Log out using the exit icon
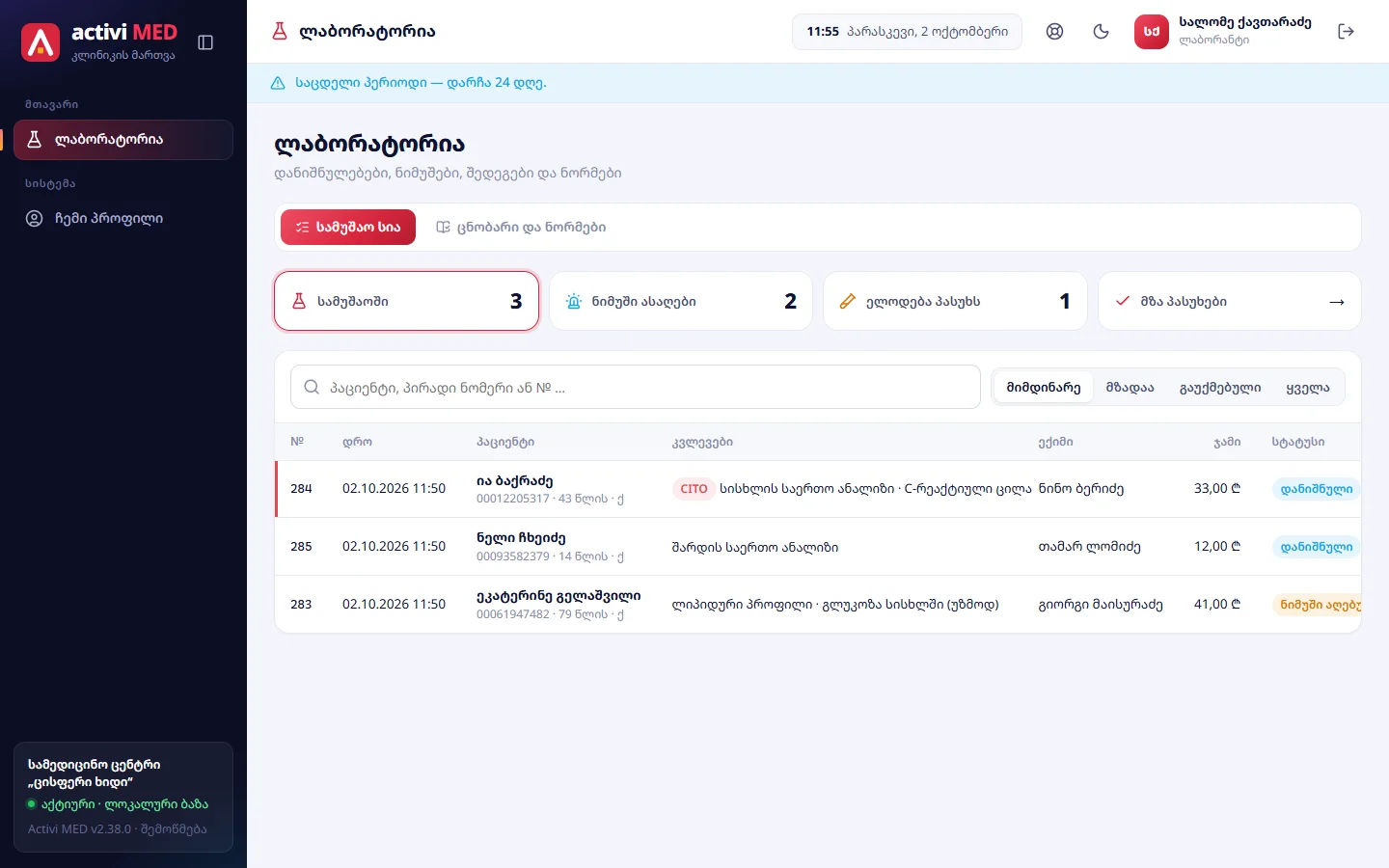The image size is (1389, 868). tap(1347, 32)
